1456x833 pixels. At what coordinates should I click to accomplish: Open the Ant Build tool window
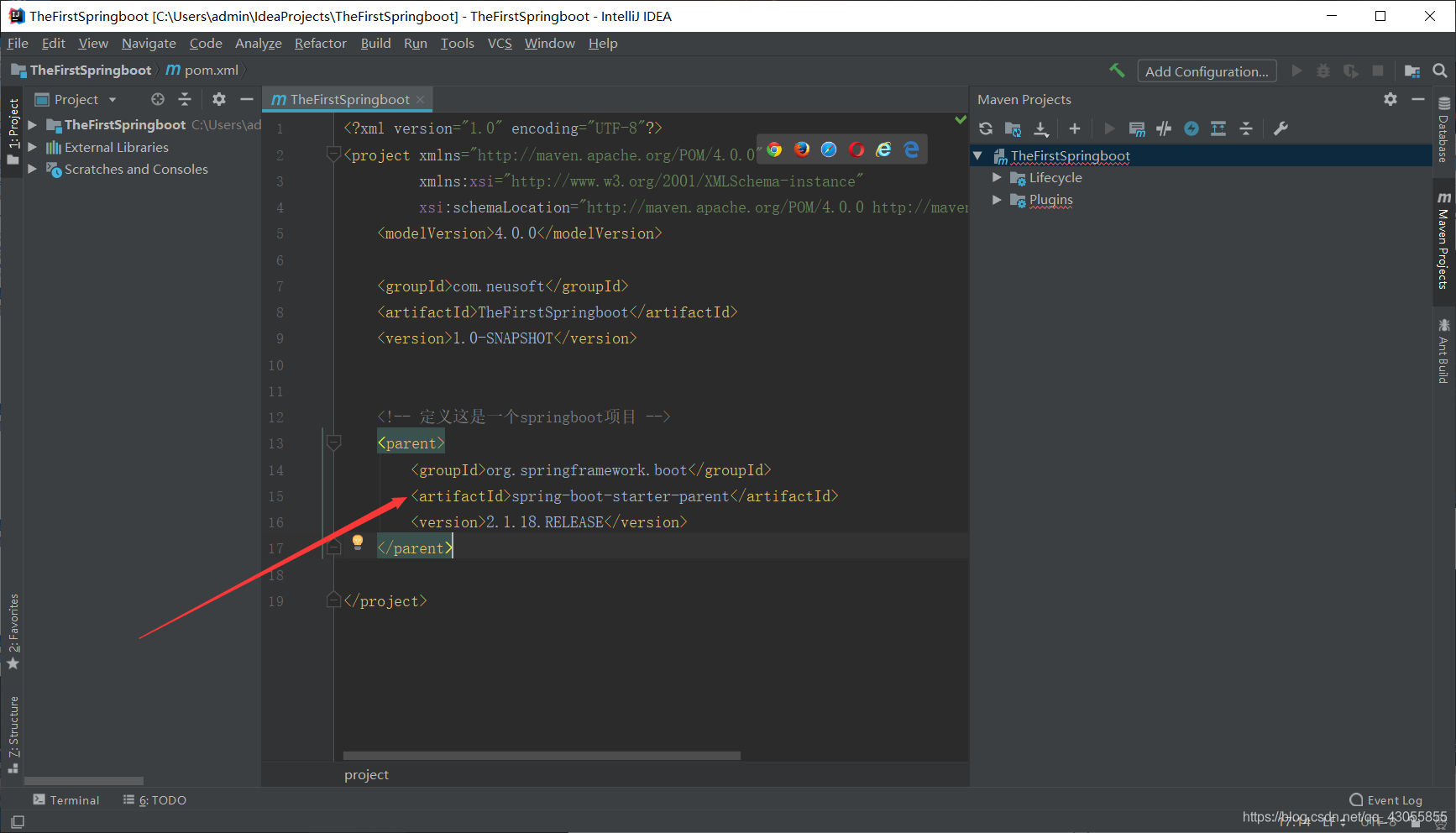(1443, 351)
